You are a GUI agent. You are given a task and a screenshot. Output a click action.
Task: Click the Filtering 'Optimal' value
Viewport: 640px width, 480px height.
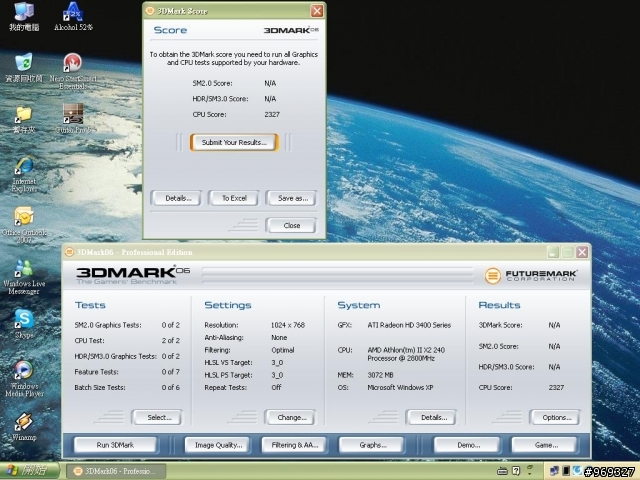coord(283,350)
